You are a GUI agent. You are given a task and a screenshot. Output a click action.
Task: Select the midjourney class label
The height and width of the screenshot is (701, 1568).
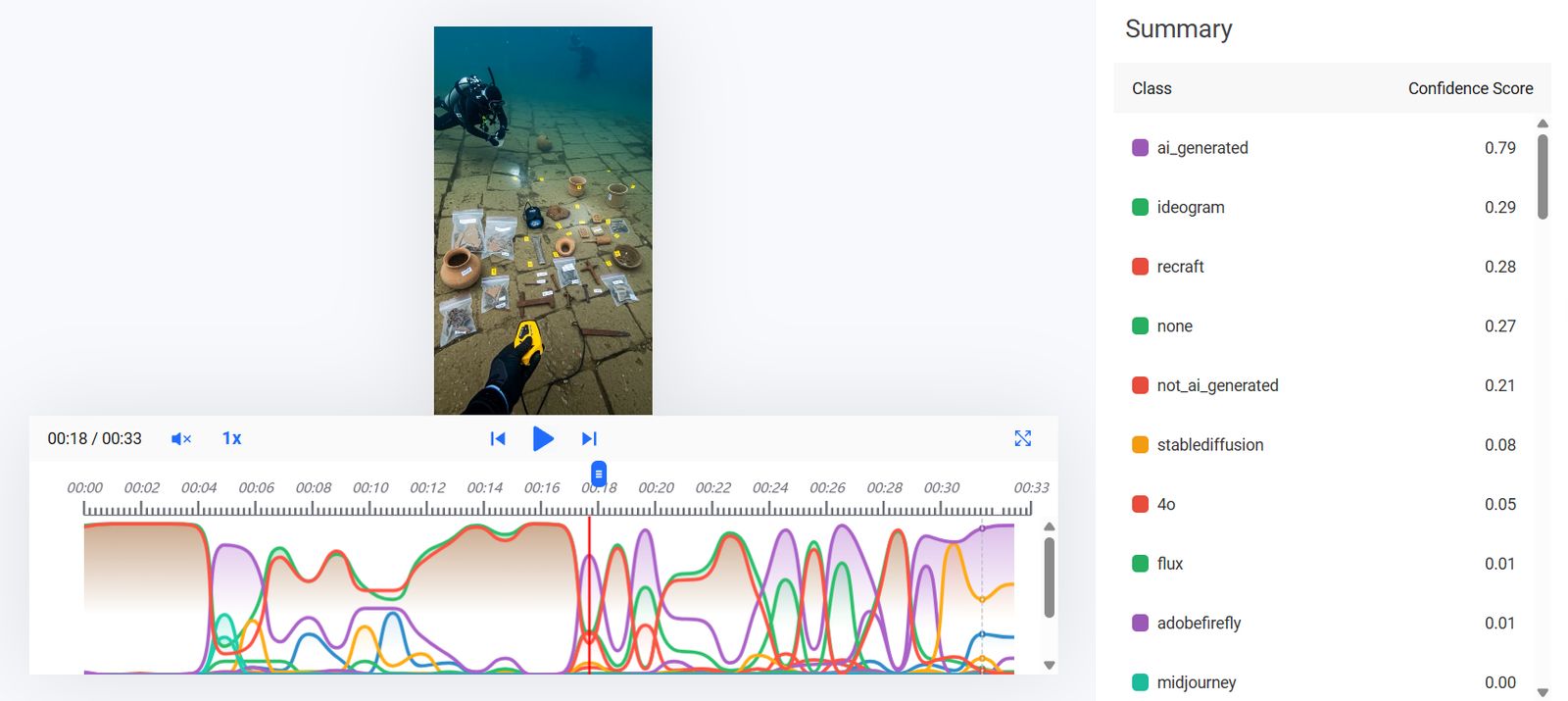tap(1196, 682)
